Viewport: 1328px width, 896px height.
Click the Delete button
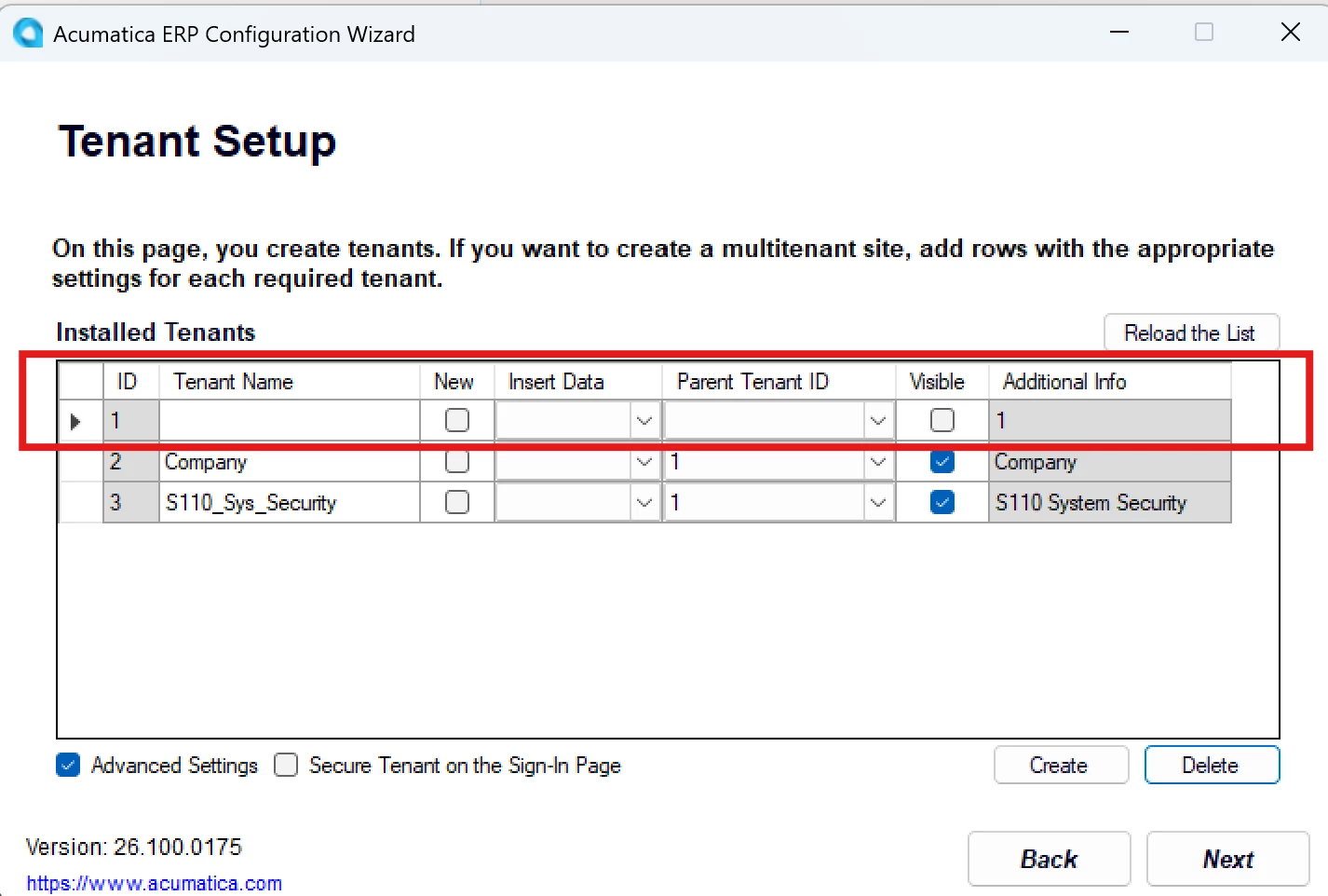(x=1212, y=765)
